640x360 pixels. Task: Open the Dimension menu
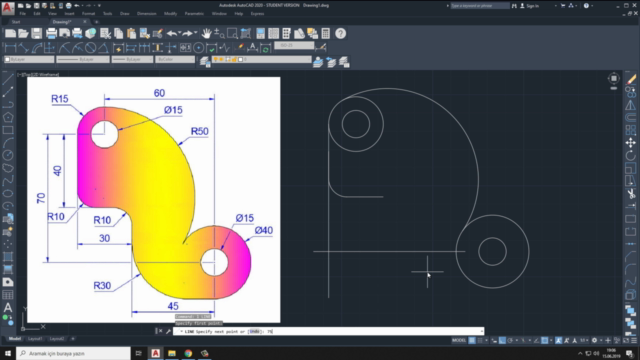147,13
